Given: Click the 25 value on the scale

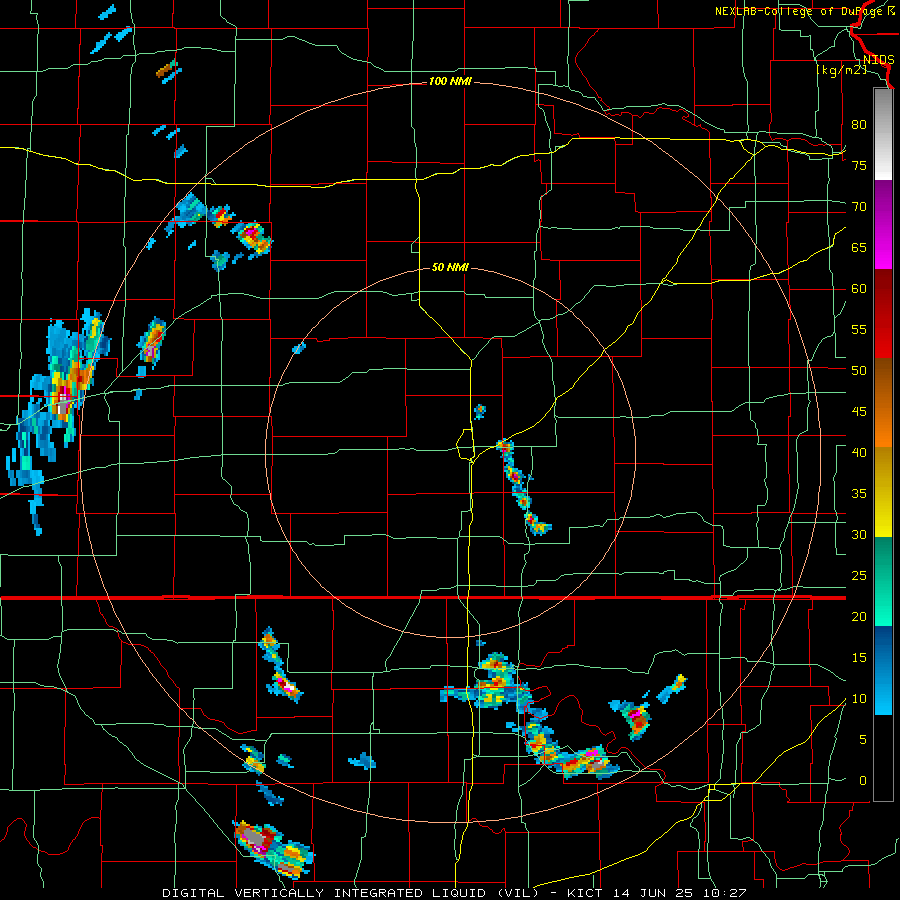Looking at the screenshot, I should (859, 576).
